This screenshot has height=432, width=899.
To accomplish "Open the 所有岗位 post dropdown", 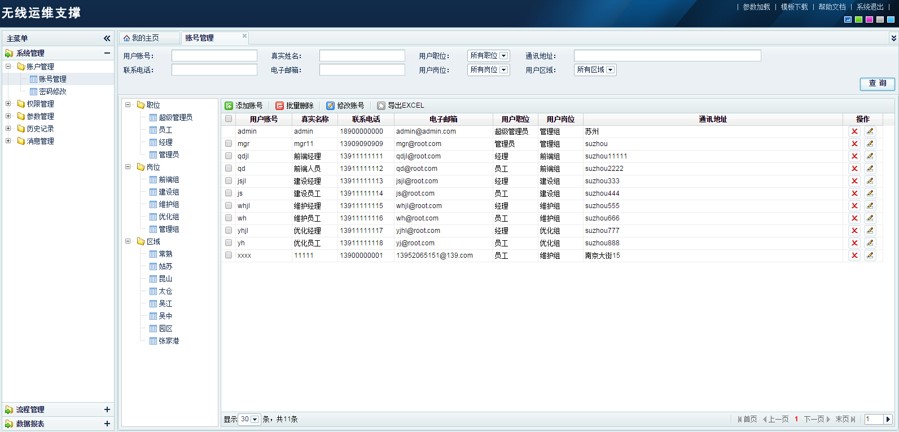I will pyautogui.click(x=488, y=69).
